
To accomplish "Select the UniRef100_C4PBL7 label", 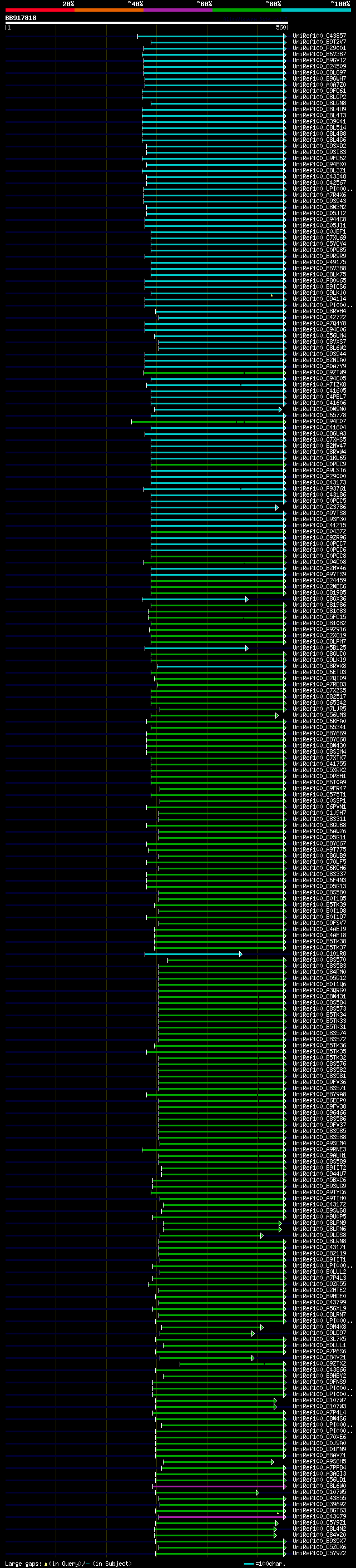I will [x=319, y=397].
